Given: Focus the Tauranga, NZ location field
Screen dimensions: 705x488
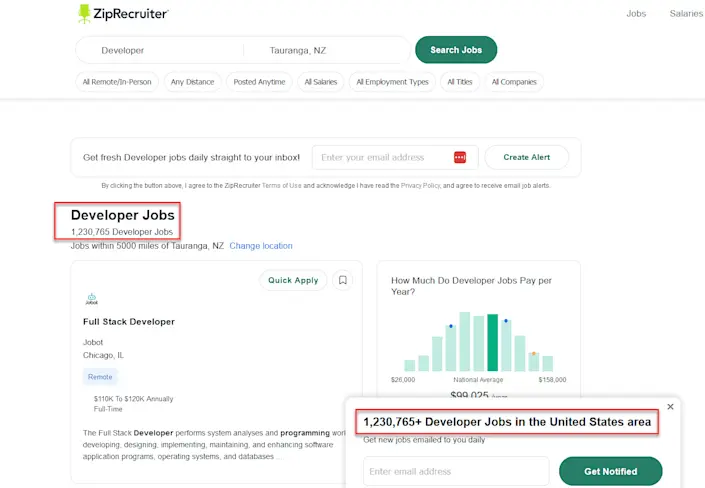Looking at the screenshot, I should [x=327, y=50].
